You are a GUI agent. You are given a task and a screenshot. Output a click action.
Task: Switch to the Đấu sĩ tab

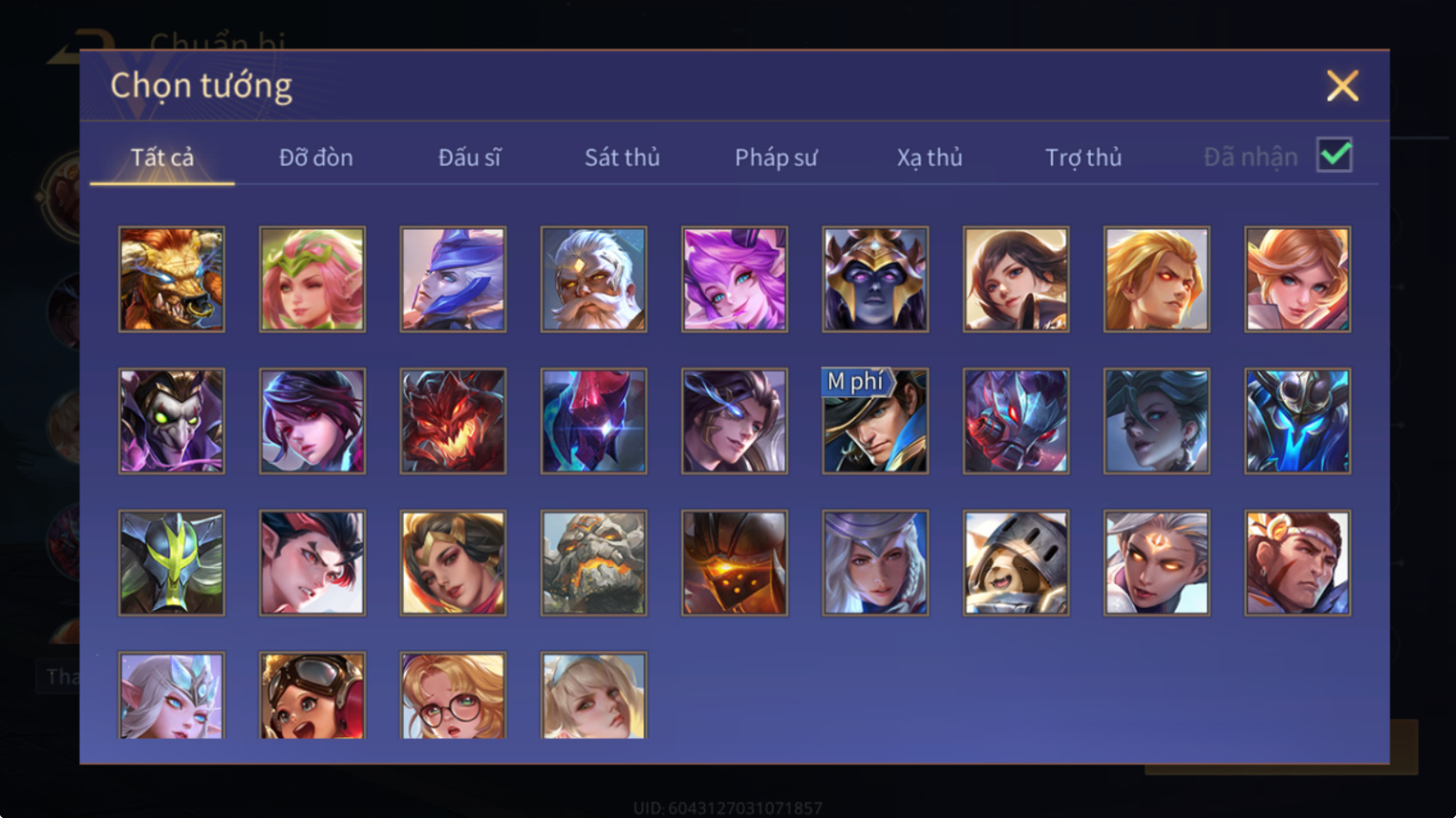(x=469, y=157)
